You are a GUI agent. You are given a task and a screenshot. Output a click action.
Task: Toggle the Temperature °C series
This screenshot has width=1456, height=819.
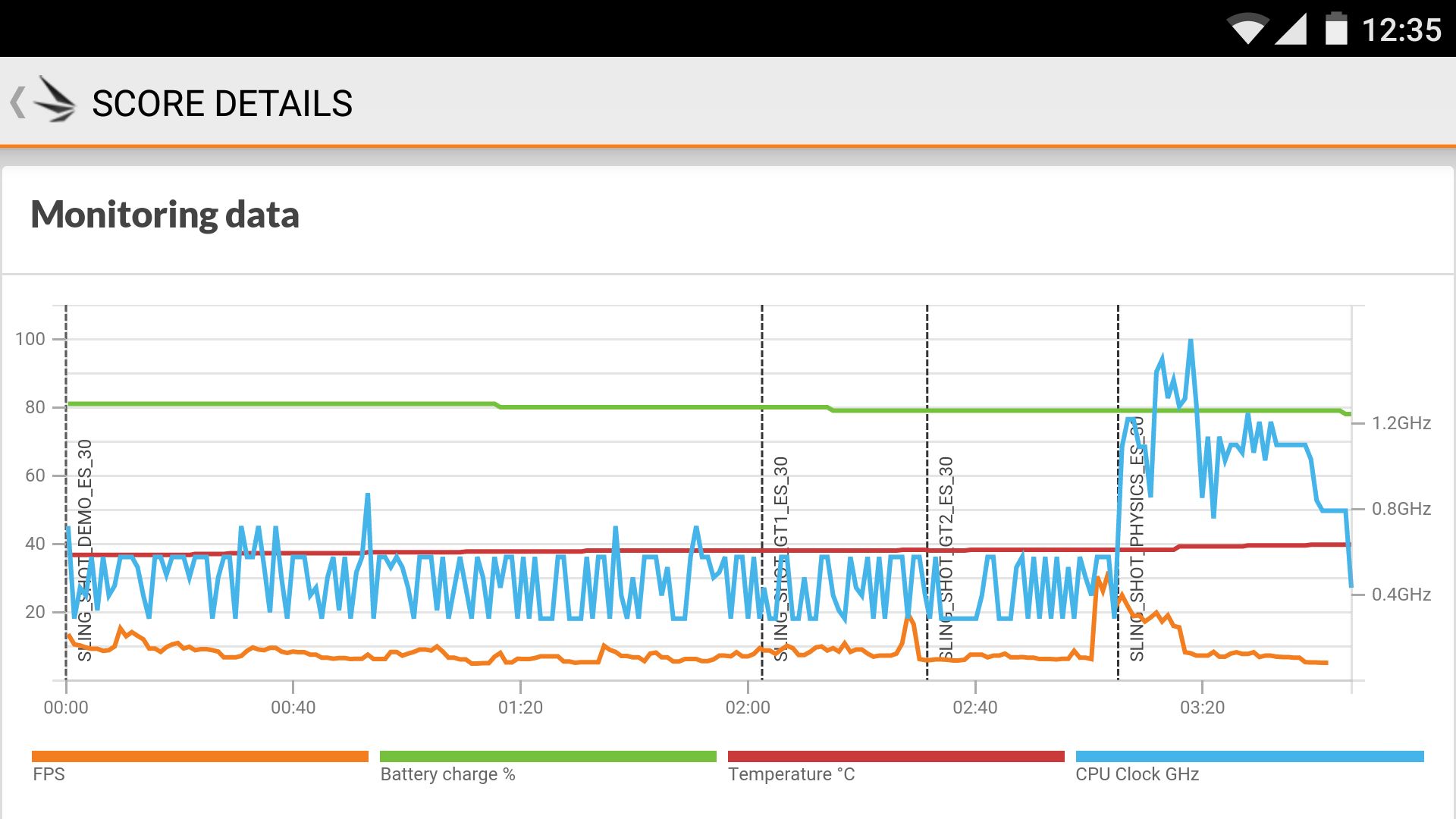[x=791, y=774]
